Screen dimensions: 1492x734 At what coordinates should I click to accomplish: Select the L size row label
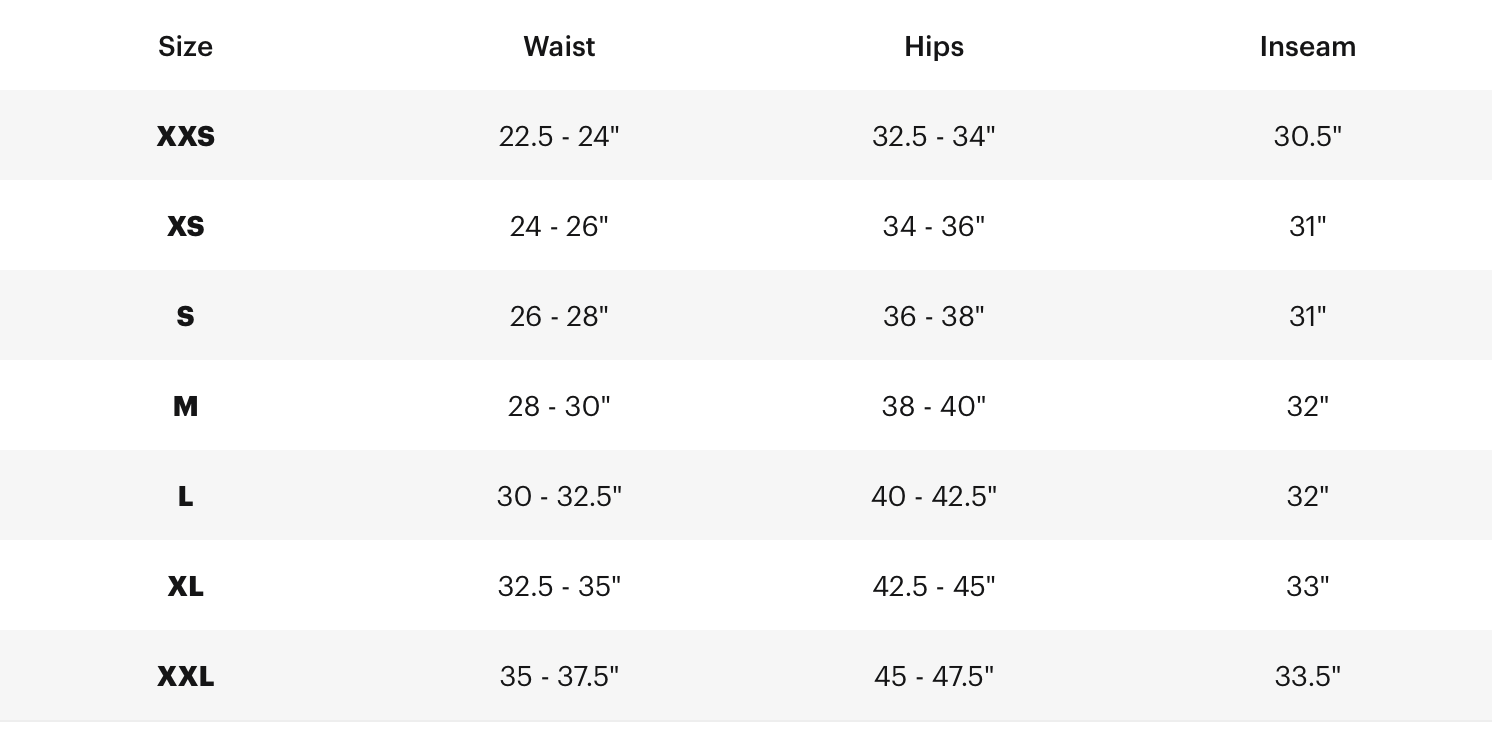point(186,496)
